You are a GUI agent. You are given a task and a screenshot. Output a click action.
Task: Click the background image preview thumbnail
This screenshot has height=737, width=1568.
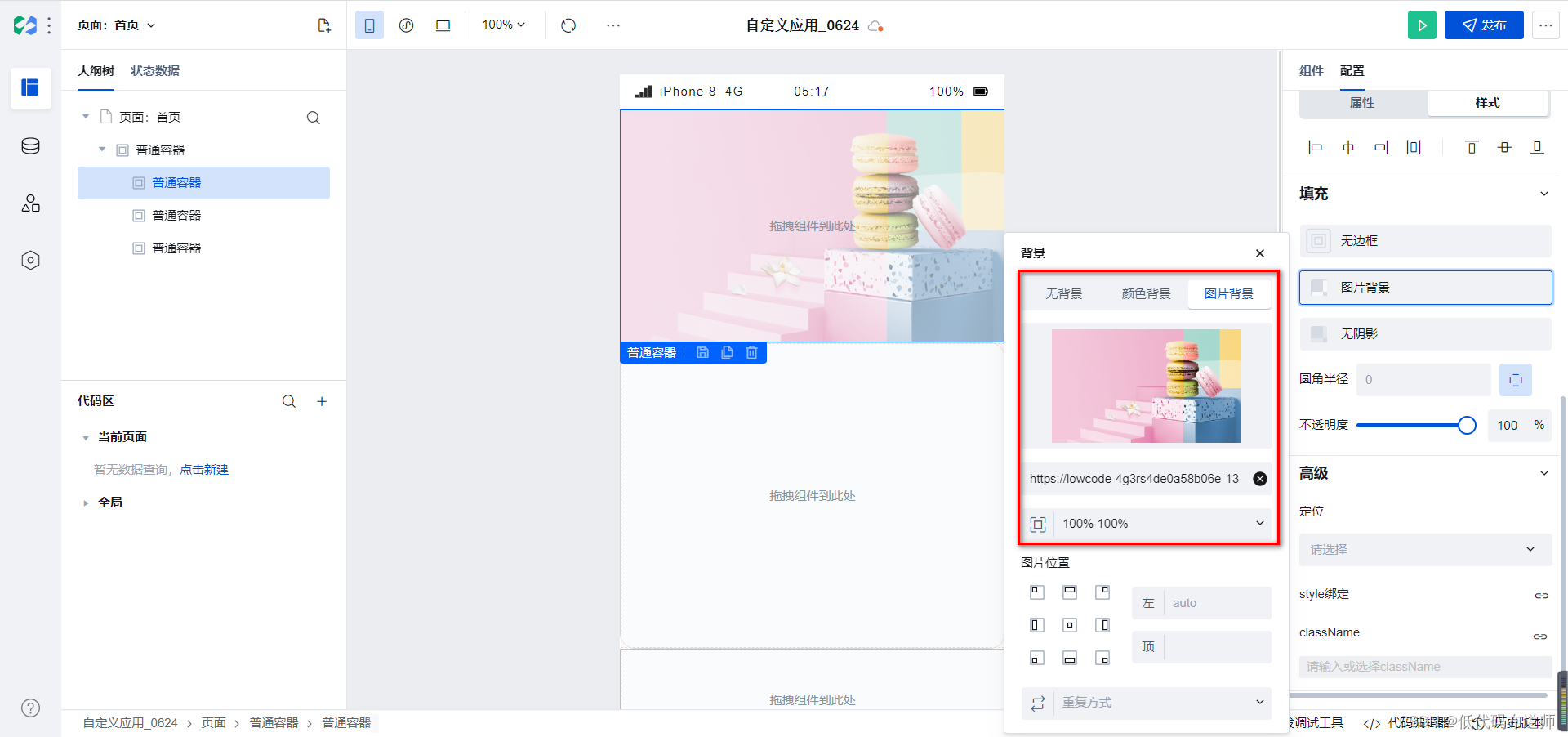pos(1147,386)
